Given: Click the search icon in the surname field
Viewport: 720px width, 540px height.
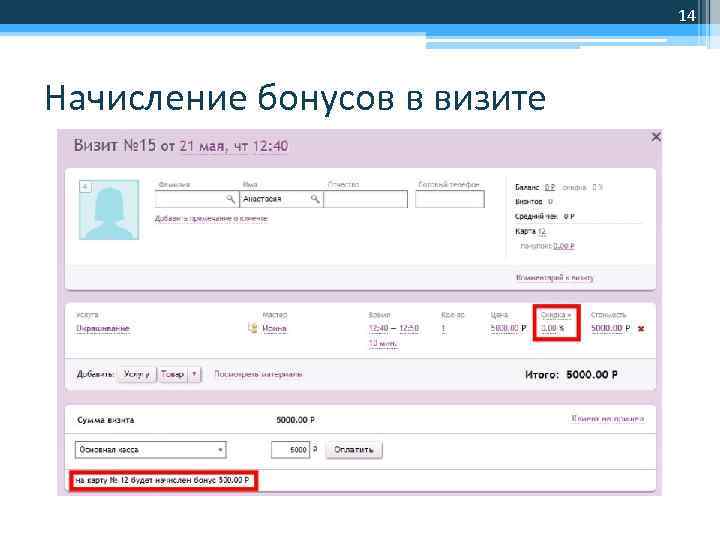Looking at the screenshot, I should 230,199.
